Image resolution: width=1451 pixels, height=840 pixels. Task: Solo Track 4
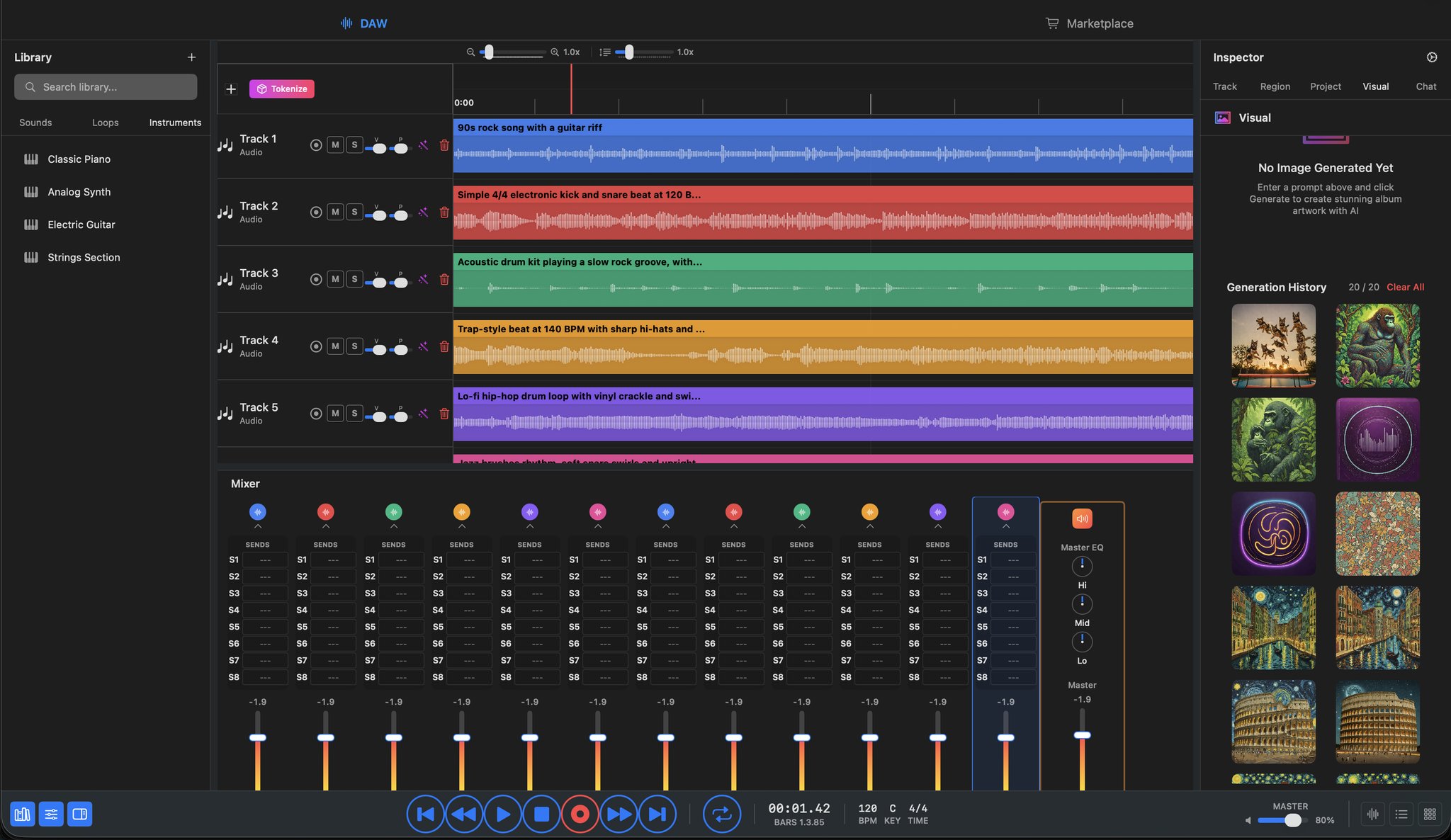coord(354,346)
